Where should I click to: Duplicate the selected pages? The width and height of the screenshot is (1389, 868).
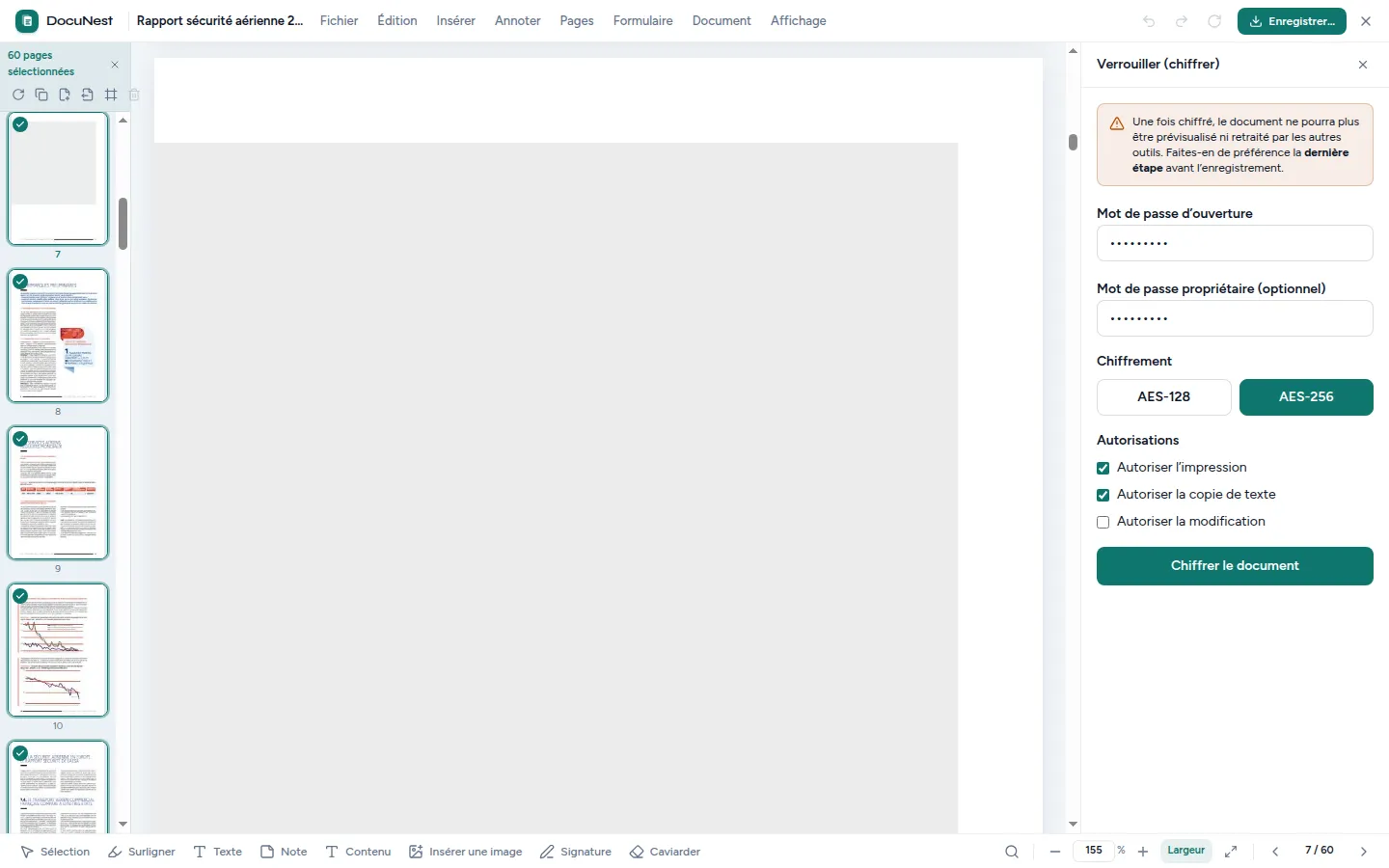click(41, 95)
